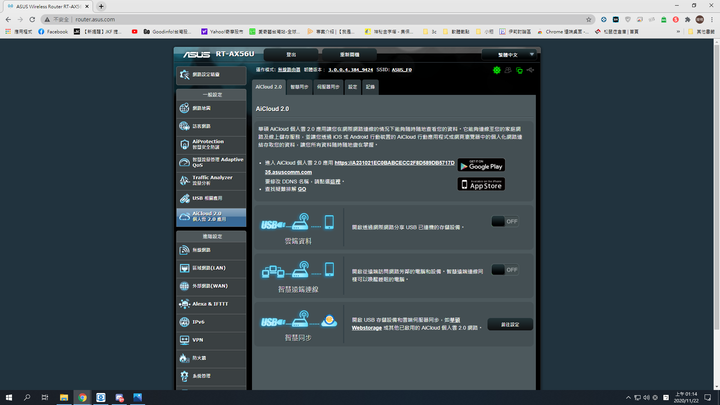Reload the page in Chrome

32,19
